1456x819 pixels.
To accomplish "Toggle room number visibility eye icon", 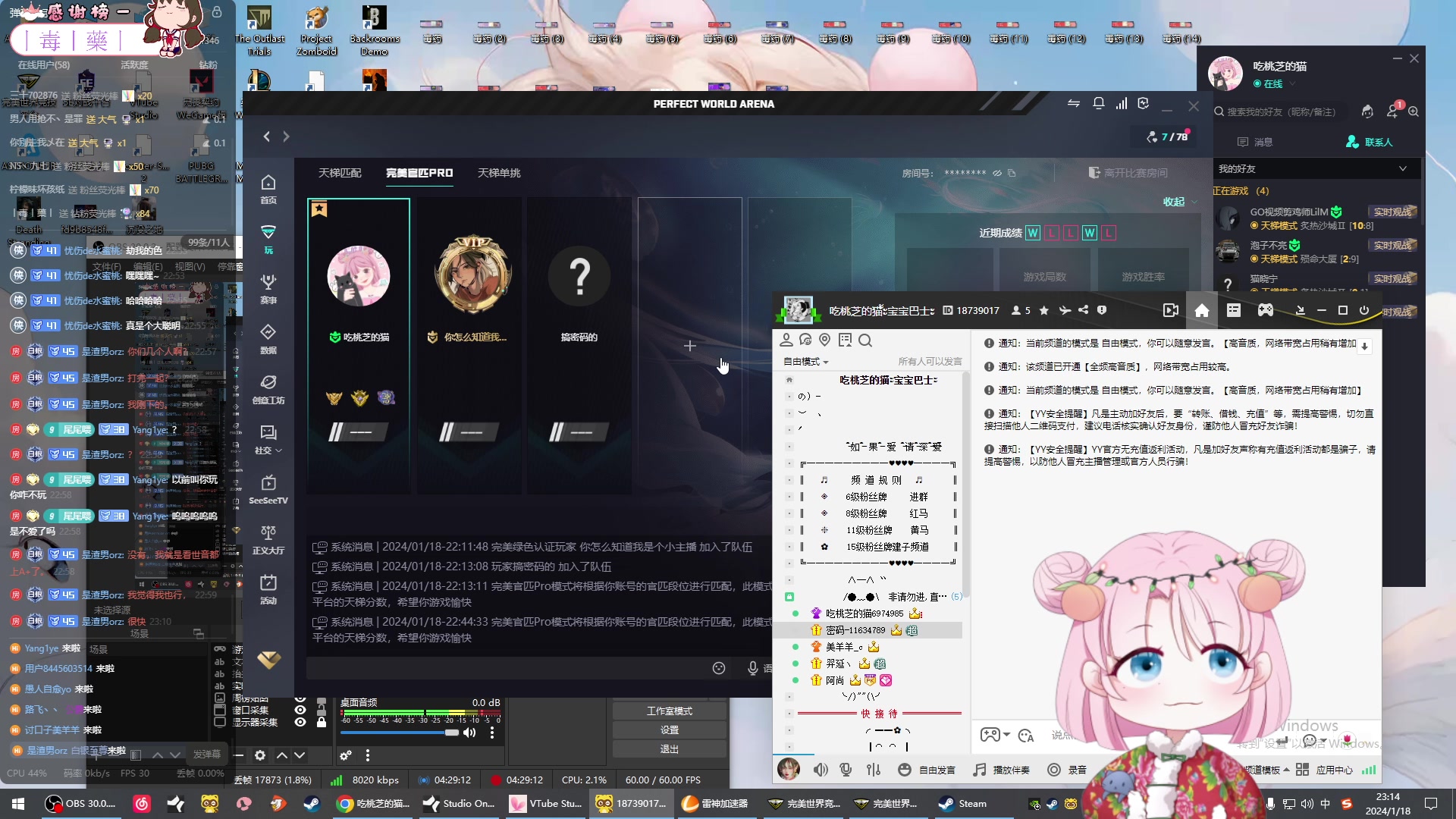I will (x=997, y=173).
